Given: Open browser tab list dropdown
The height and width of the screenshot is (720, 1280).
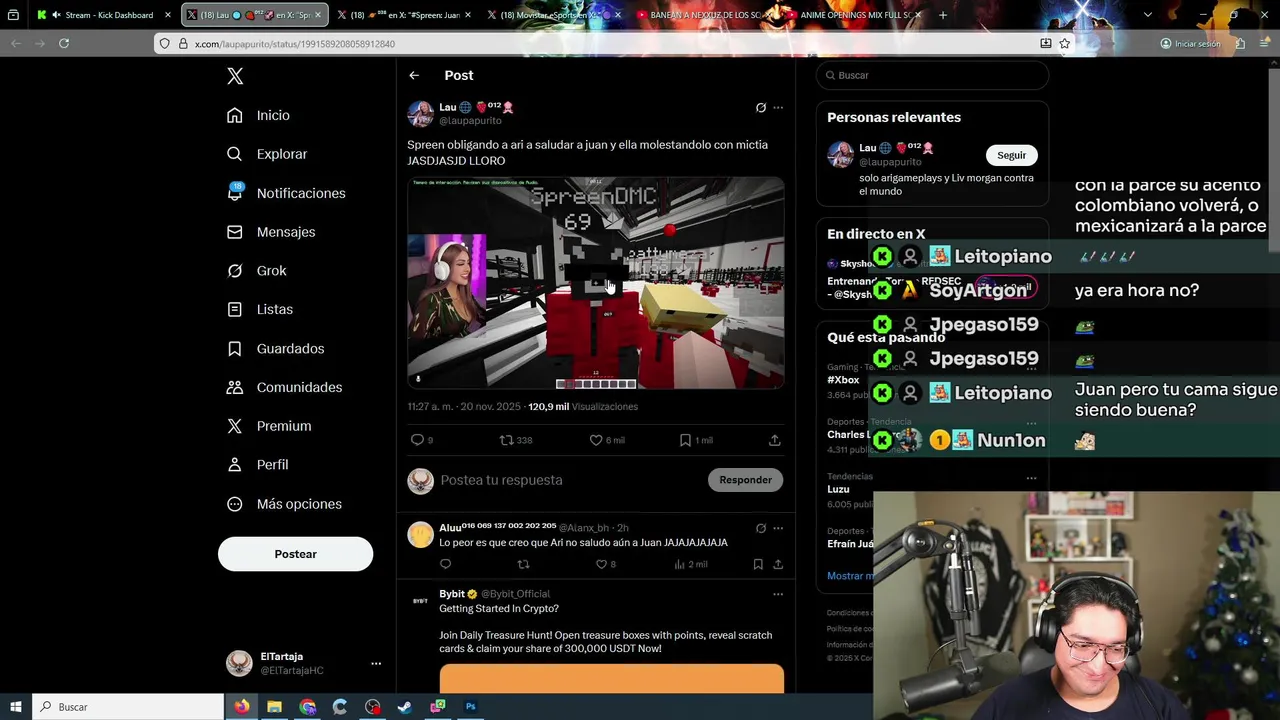Looking at the screenshot, I should [1147, 15].
